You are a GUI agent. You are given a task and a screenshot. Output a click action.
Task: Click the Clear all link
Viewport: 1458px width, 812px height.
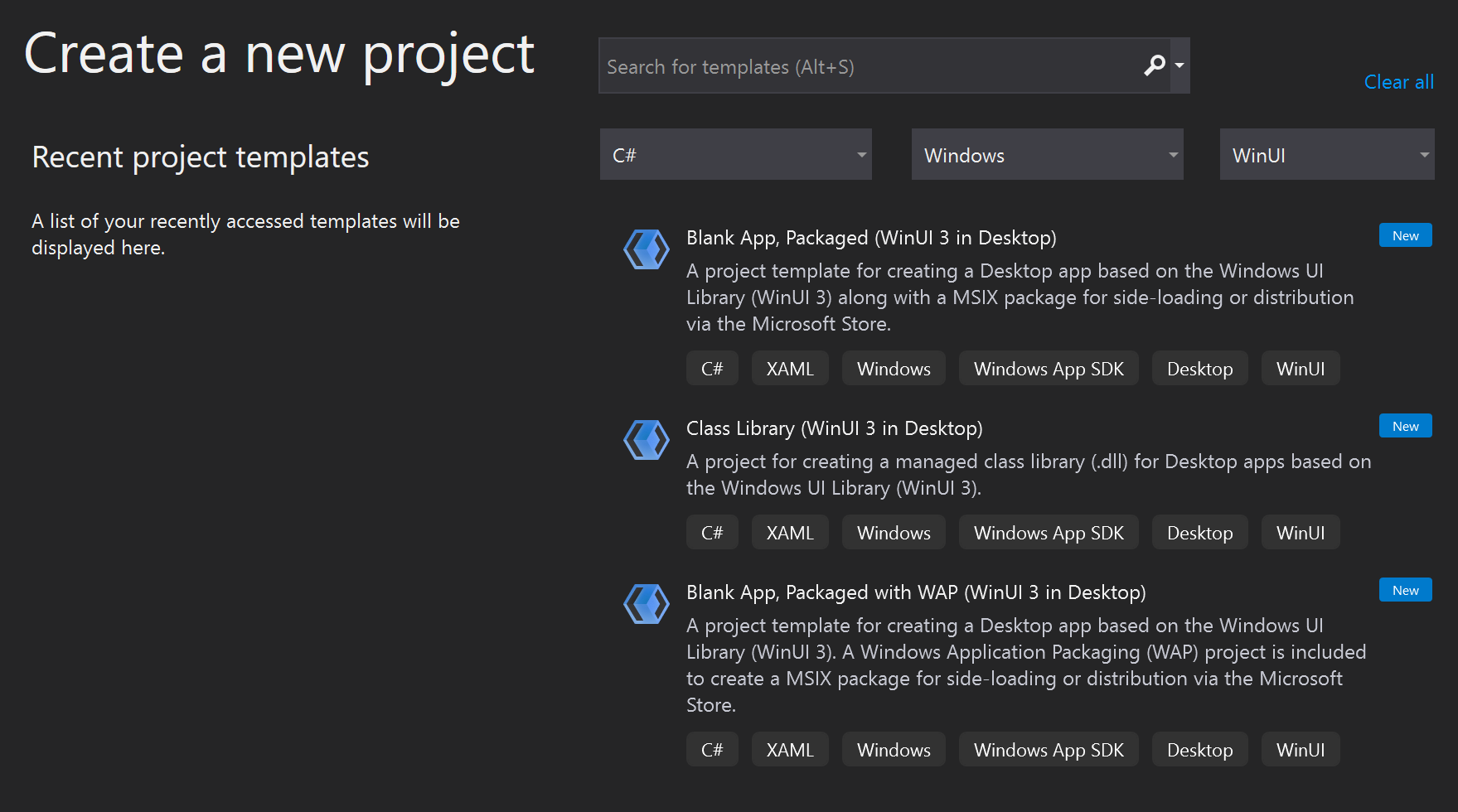point(1398,81)
